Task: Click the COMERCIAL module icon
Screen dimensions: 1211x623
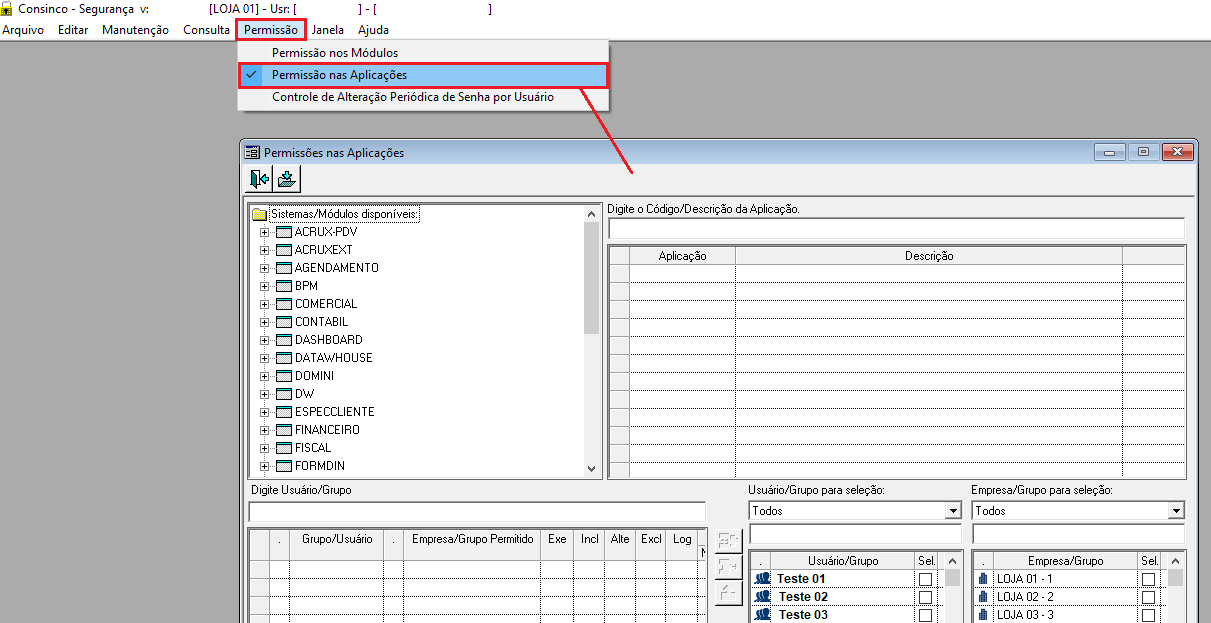Action: click(x=283, y=304)
